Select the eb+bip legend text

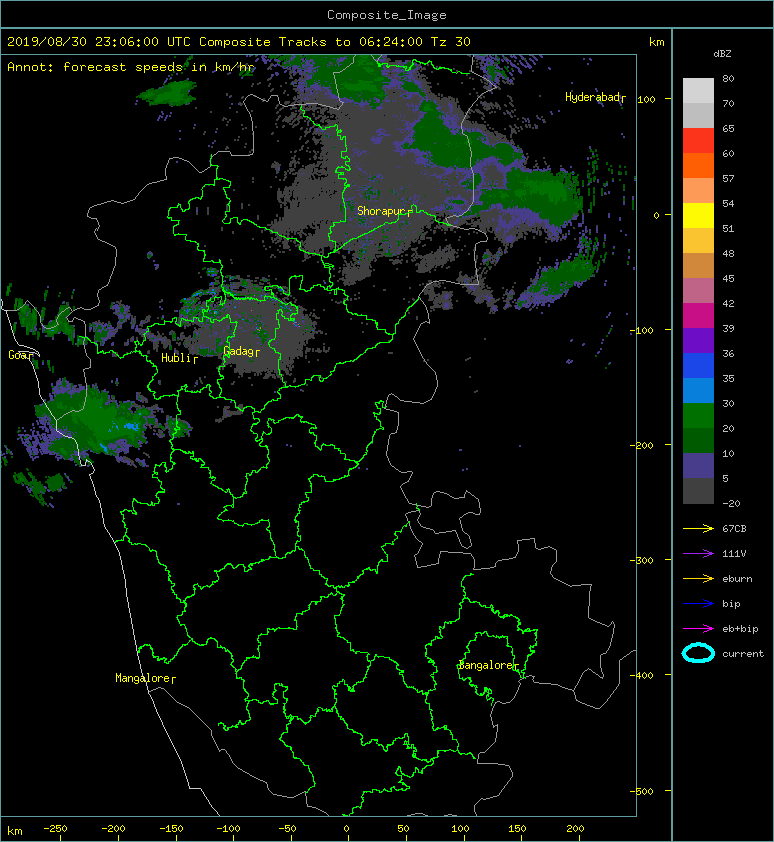coord(740,629)
